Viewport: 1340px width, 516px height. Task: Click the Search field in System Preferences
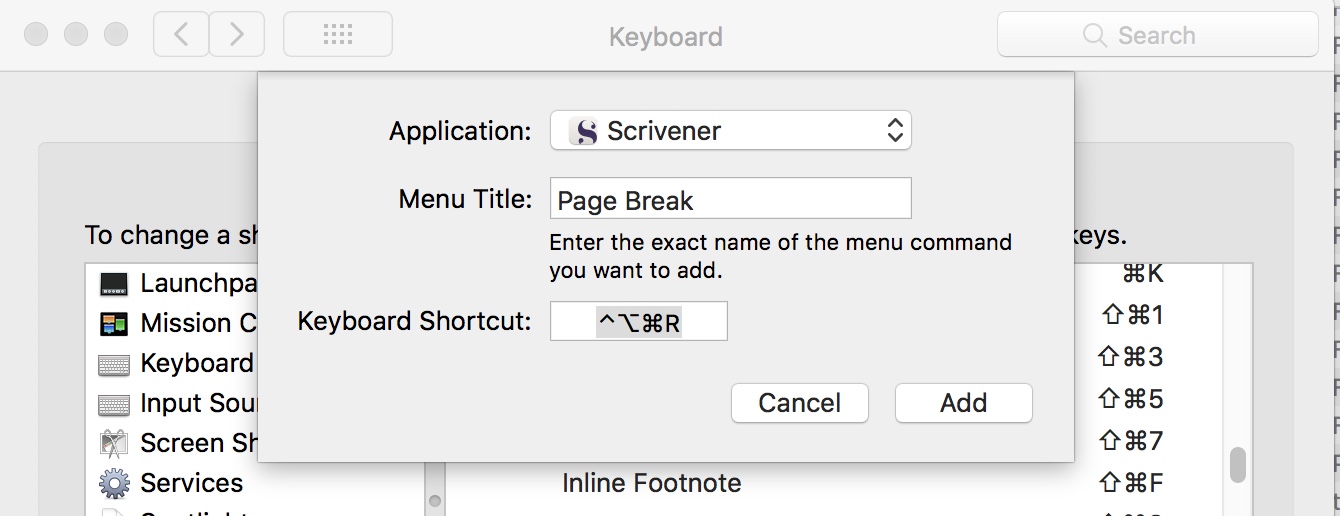1157,35
